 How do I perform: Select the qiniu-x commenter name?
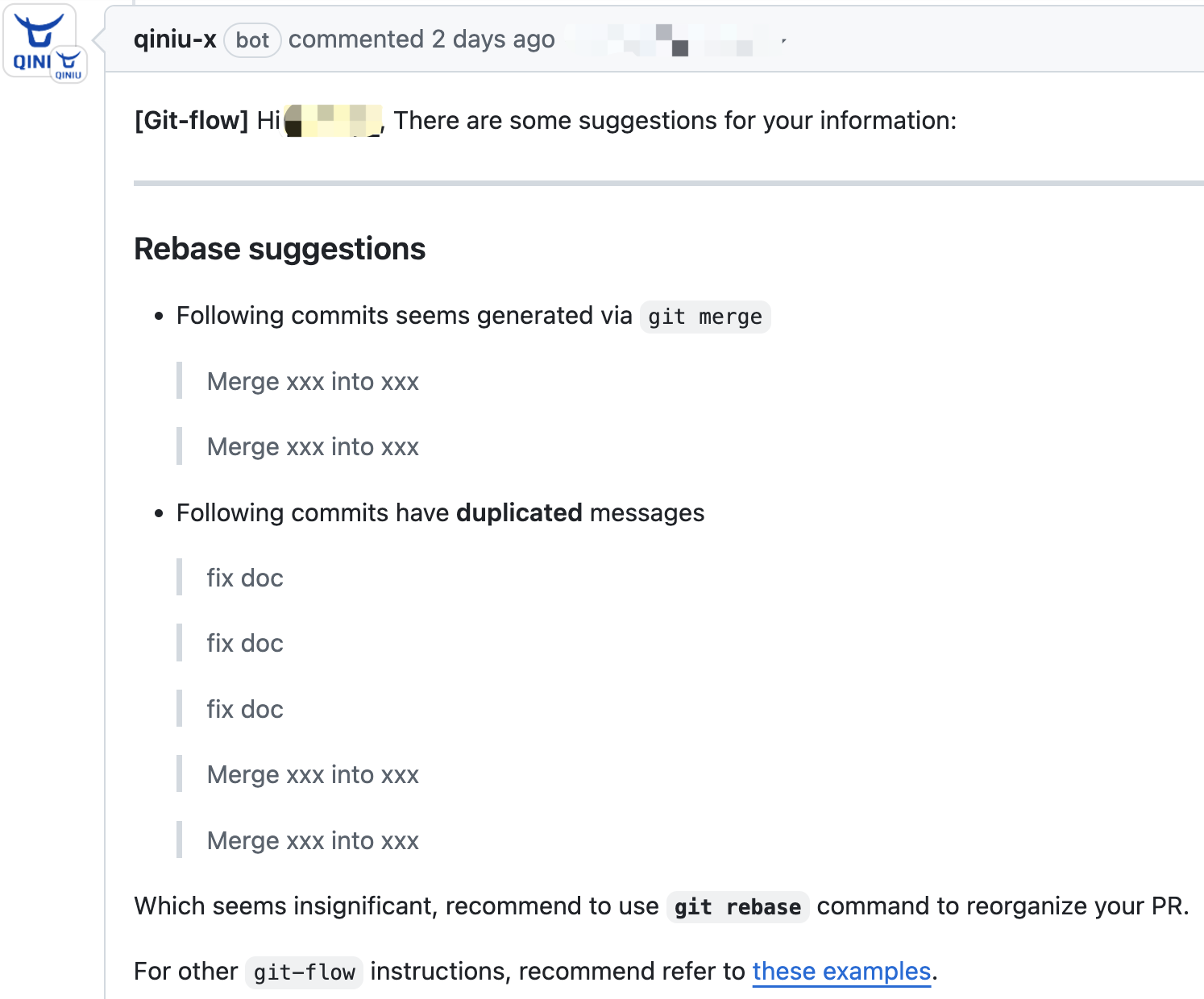[x=176, y=38]
